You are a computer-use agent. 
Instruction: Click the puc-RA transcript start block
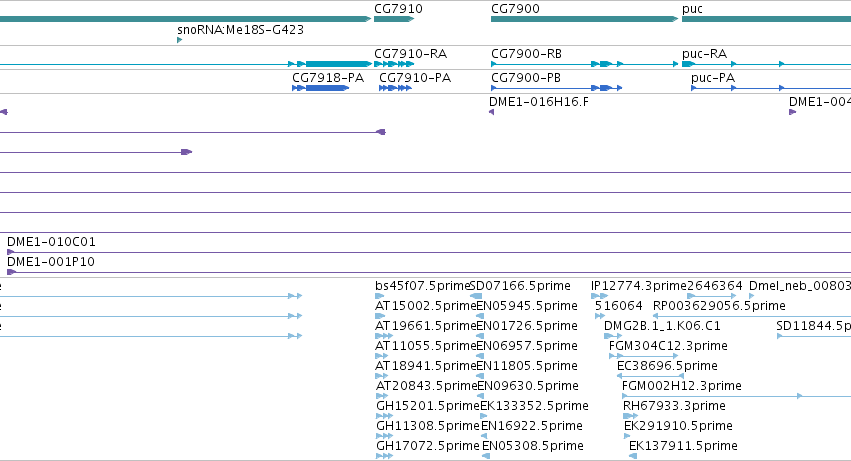(x=688, y=64)
